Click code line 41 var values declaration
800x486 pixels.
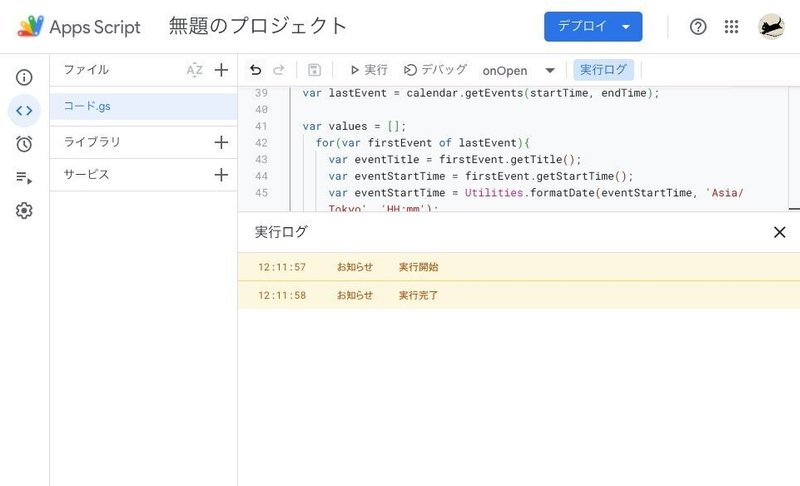(x=354, y=126)
